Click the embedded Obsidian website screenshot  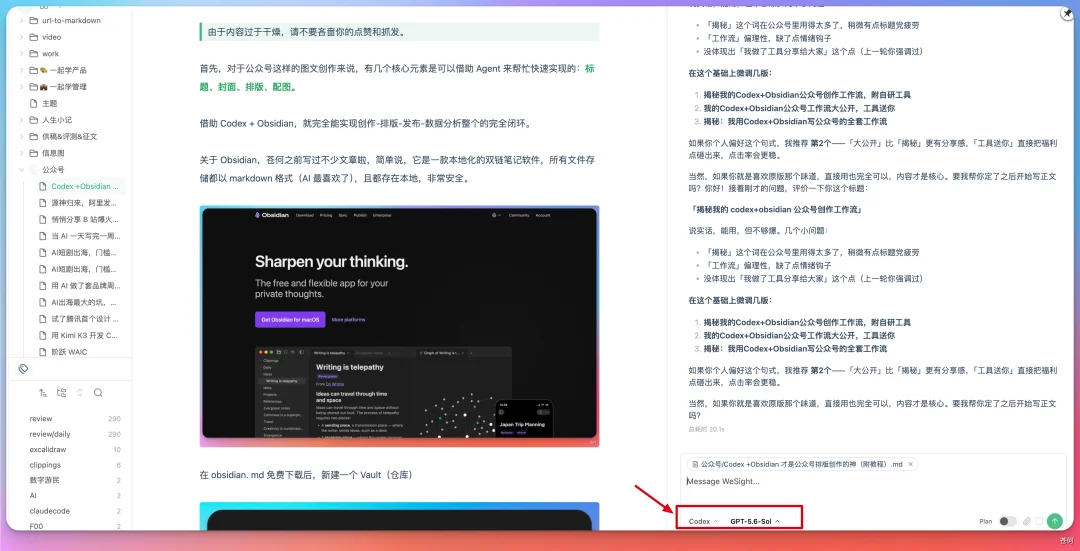399,326
